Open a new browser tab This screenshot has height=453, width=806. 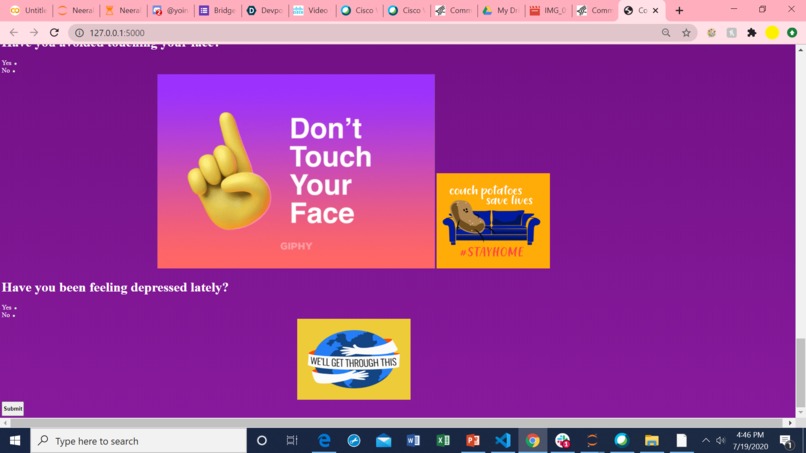pos(679,10)
